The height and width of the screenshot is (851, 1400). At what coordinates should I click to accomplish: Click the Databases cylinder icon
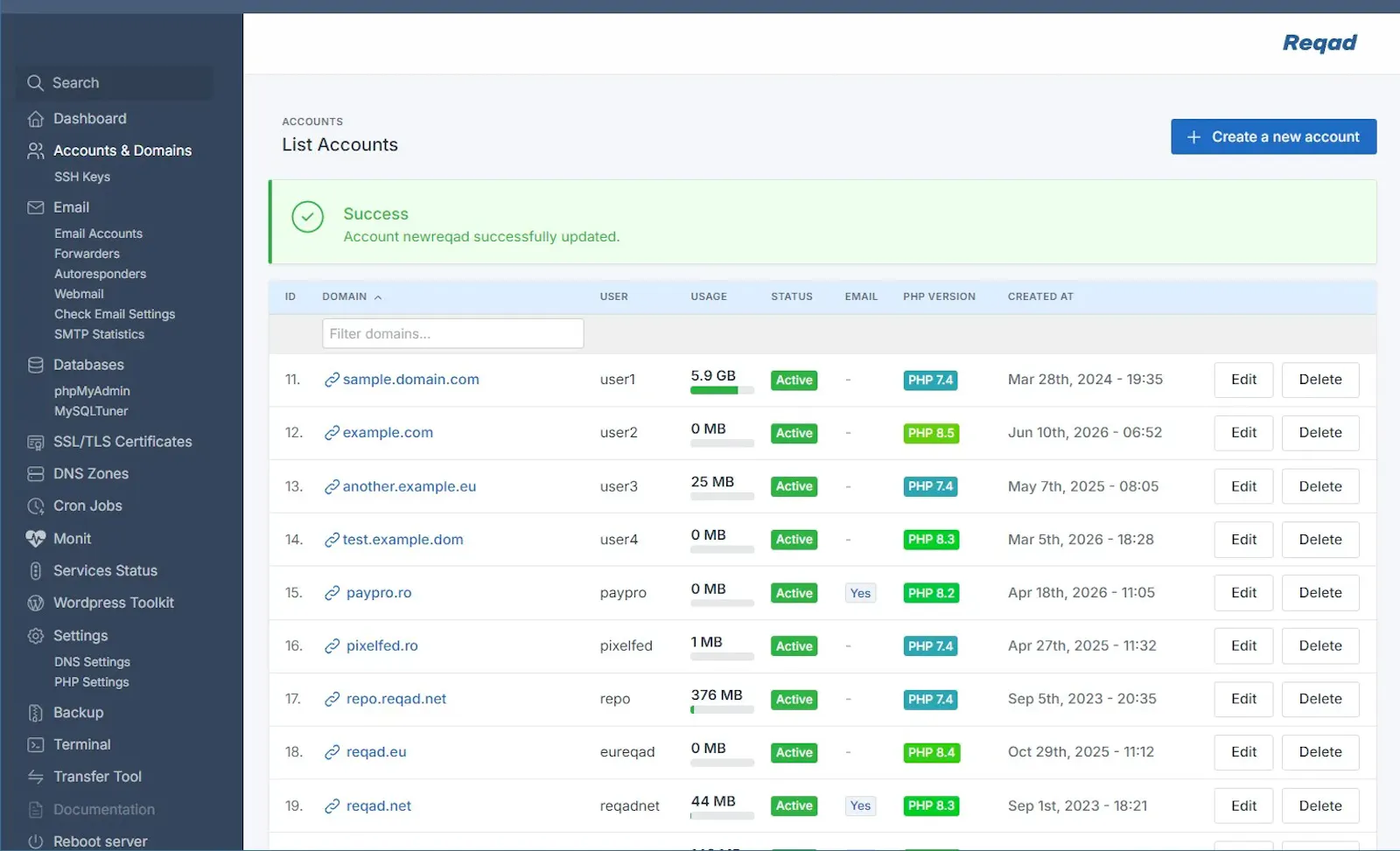point(36,365)
